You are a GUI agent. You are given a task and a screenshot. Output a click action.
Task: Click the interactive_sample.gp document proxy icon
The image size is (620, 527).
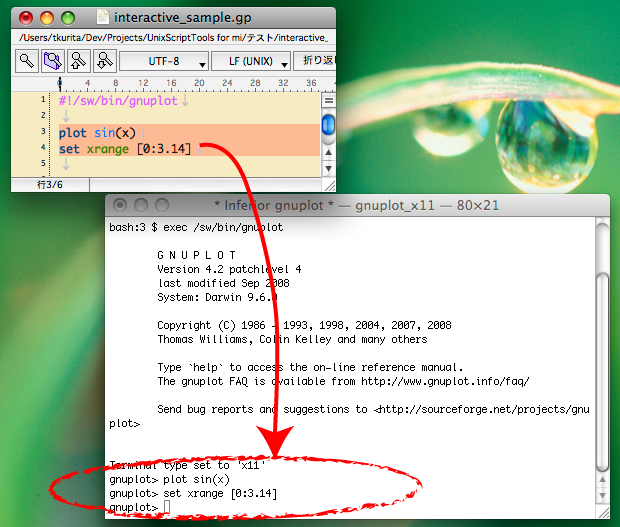[x=101, y=18]
